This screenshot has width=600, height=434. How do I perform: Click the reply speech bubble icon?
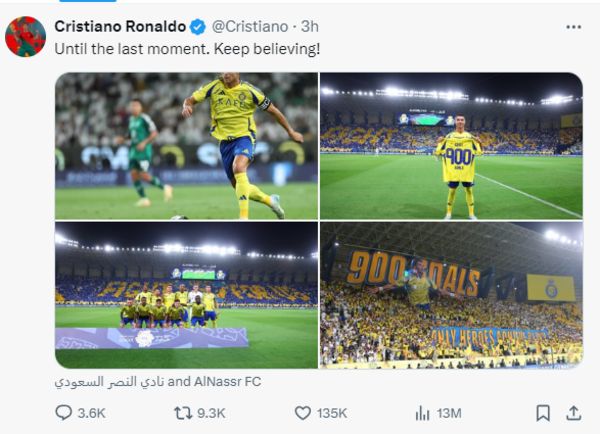64,412
